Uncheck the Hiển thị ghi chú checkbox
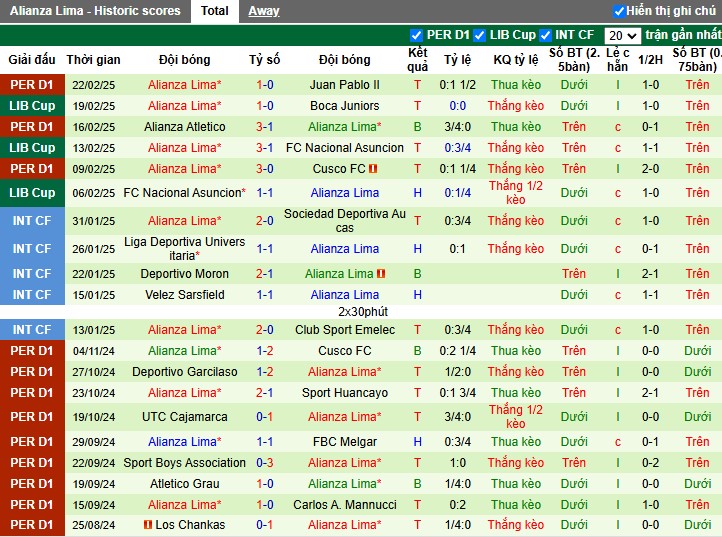Image resolution: width=722 pixels, height=537 pixels. [619, 11]
